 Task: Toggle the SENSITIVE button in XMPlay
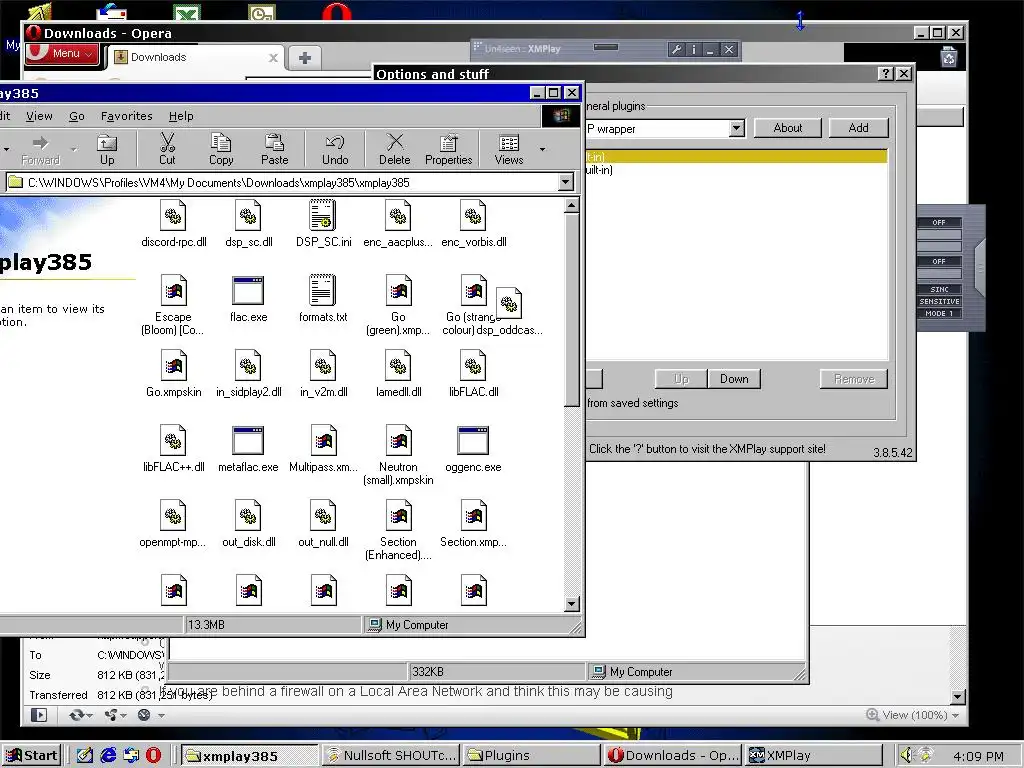point(939,301)
